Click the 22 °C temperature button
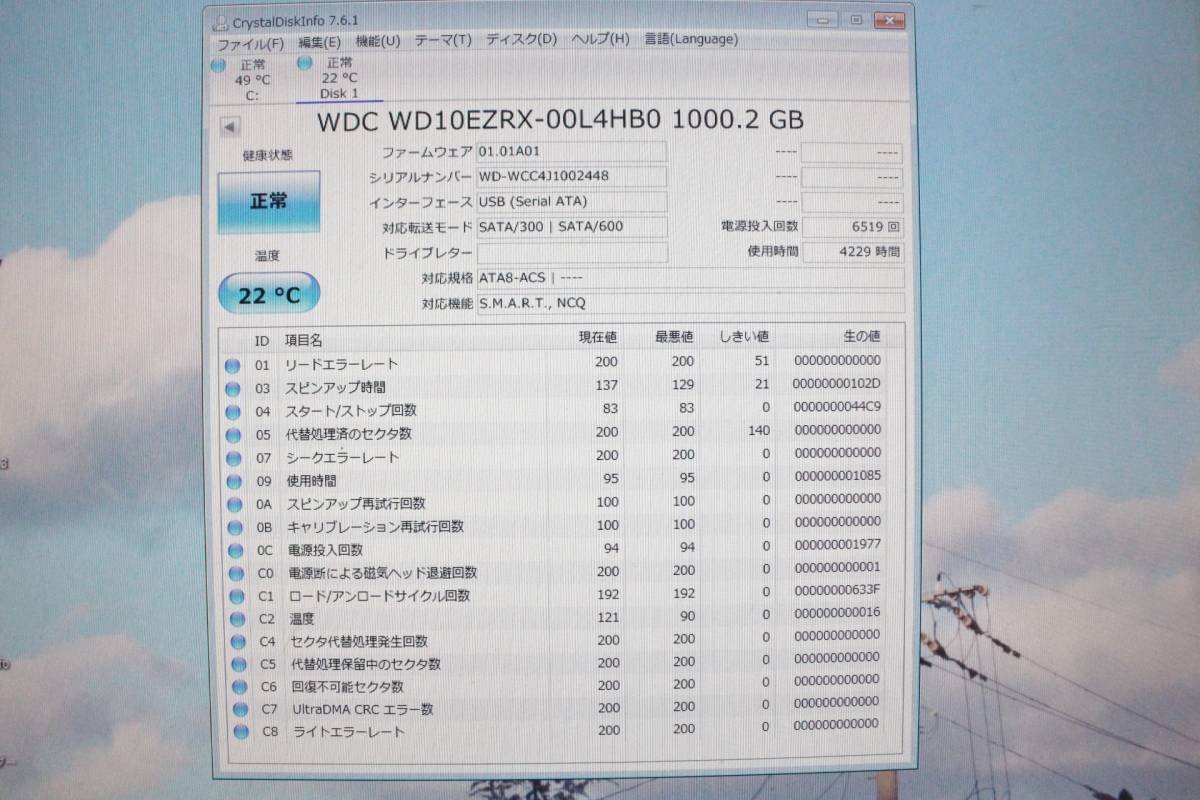 pos(269,294)
